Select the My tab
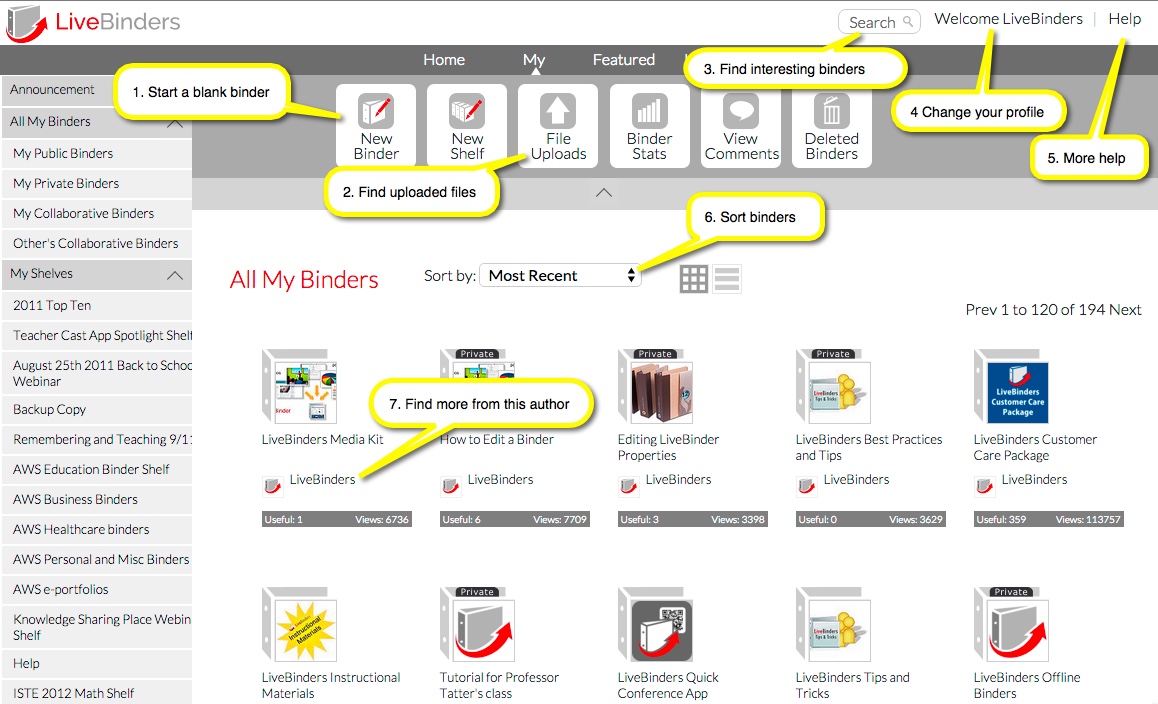The height and width of the screenshot is (704, 1158). tap(534, 60)
